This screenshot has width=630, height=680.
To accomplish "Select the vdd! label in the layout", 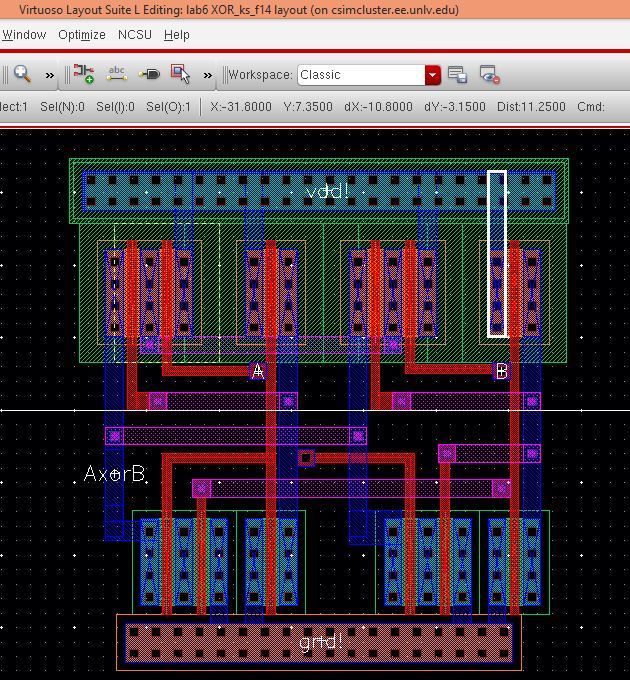I will (326, 191).
